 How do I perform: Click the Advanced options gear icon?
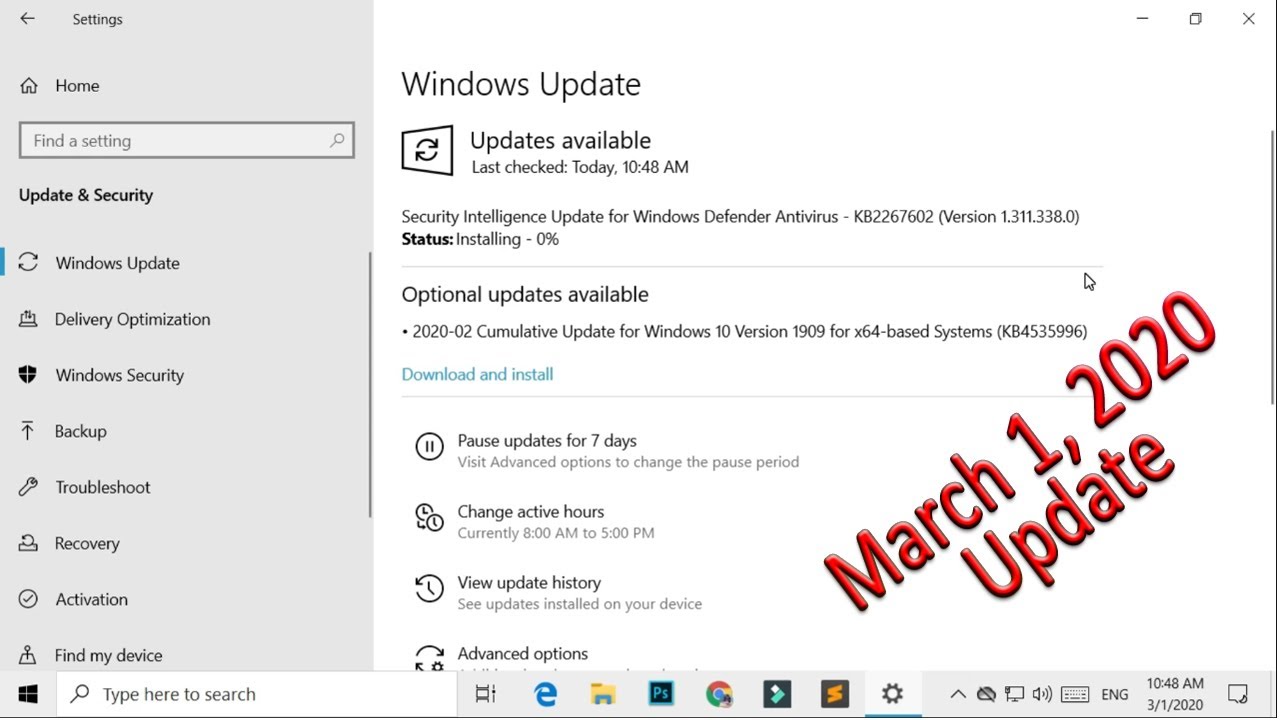point(429,657)
